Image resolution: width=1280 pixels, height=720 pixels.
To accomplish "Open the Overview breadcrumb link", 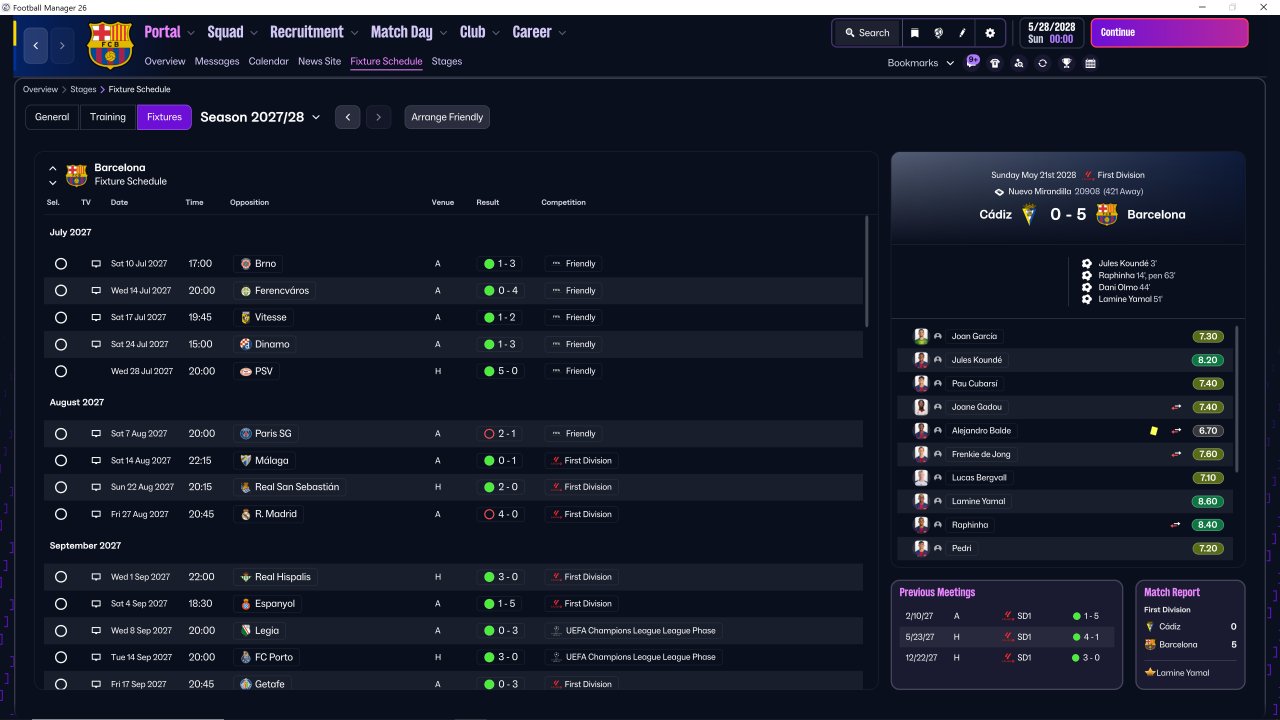I will click(40, 90).
